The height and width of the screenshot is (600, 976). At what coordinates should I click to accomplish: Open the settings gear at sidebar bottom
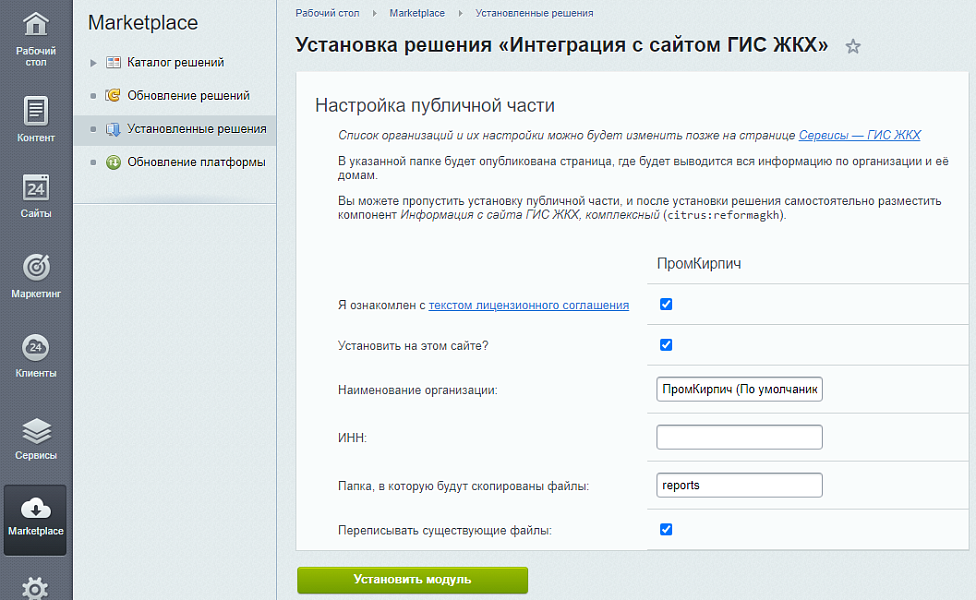click(x=35, y=590)
